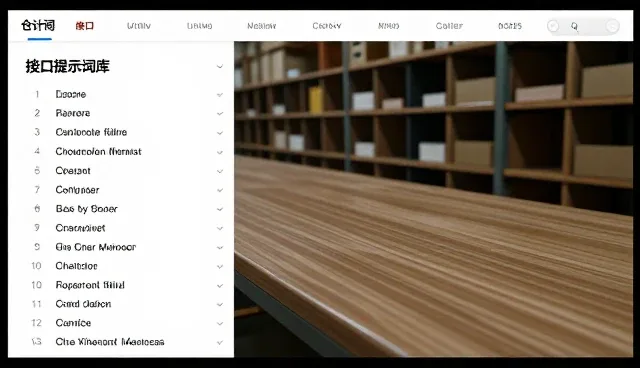This screenshot has height=368, width=640.
Task: Open the "Nealow" nav item
Action: 262,26
